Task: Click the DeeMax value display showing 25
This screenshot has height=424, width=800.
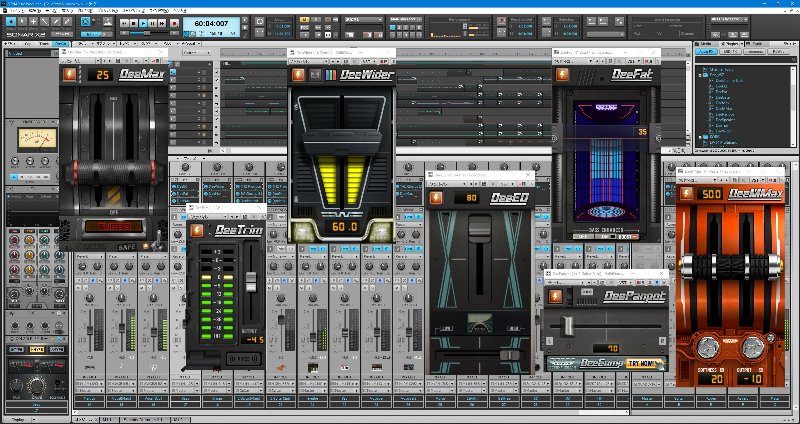Action: point(101,75)
